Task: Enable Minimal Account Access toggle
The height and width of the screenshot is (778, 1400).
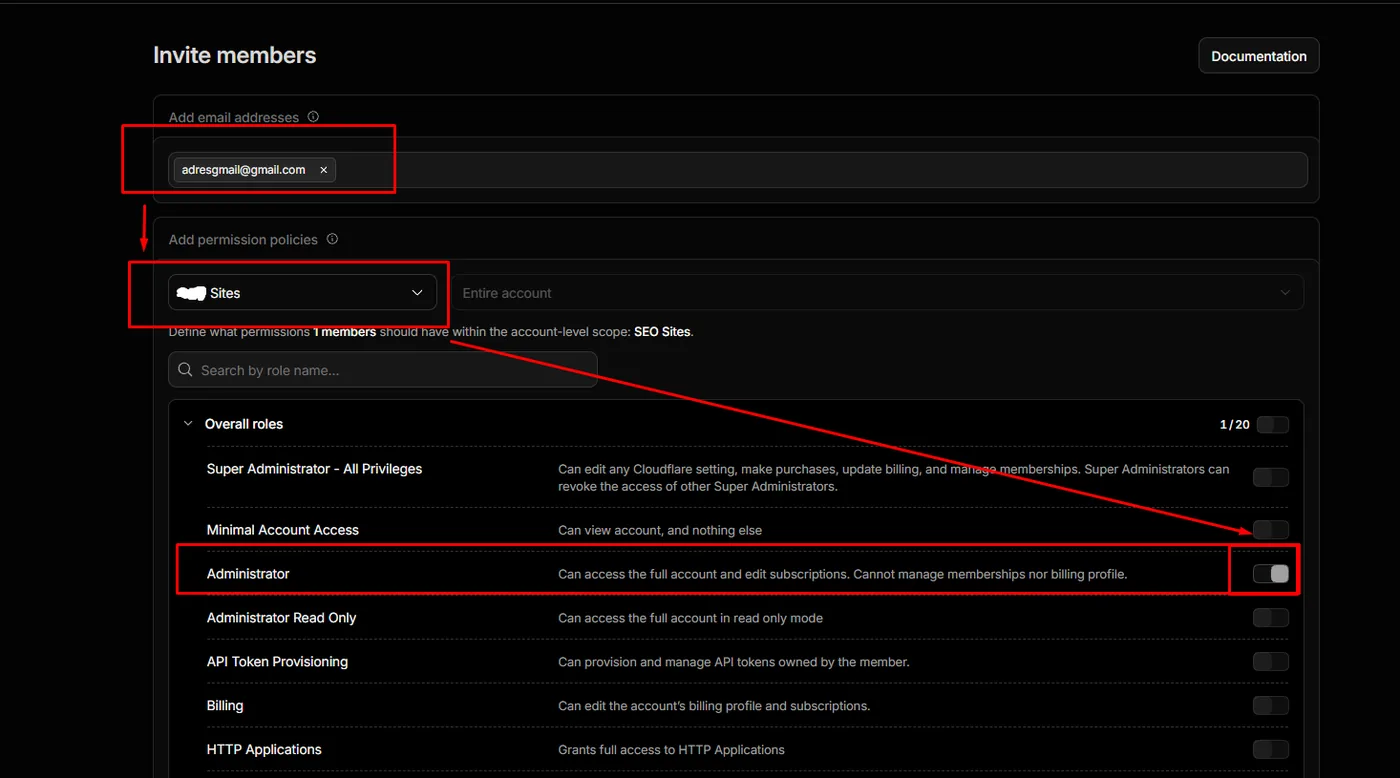Action: [1271, 530]
